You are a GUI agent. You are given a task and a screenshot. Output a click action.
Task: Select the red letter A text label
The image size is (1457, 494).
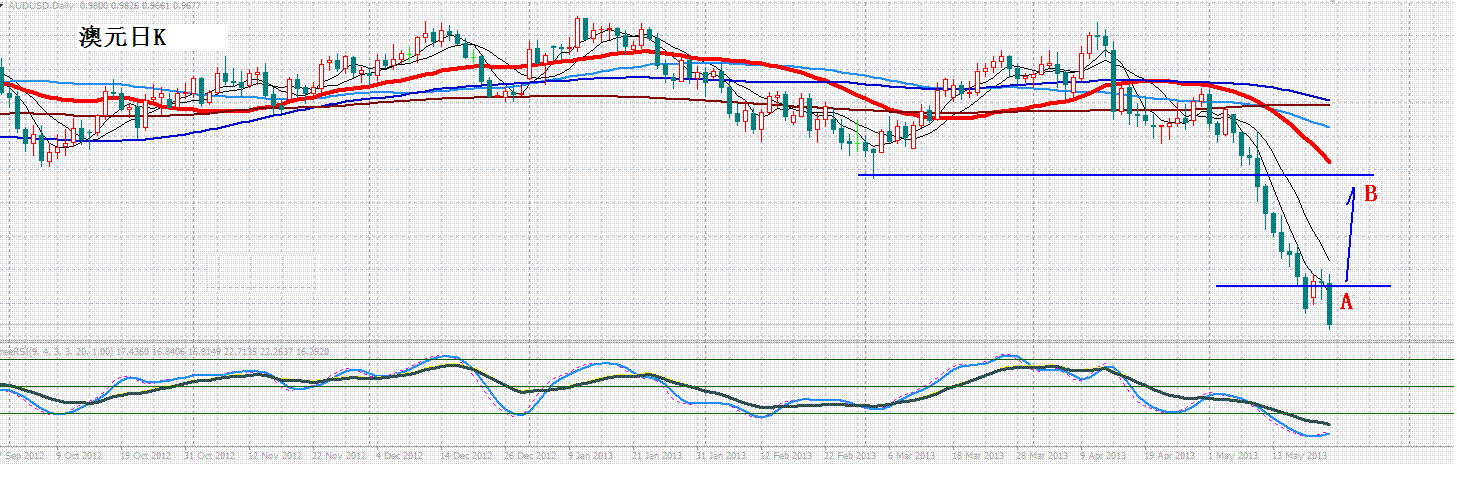[1346, 302]
